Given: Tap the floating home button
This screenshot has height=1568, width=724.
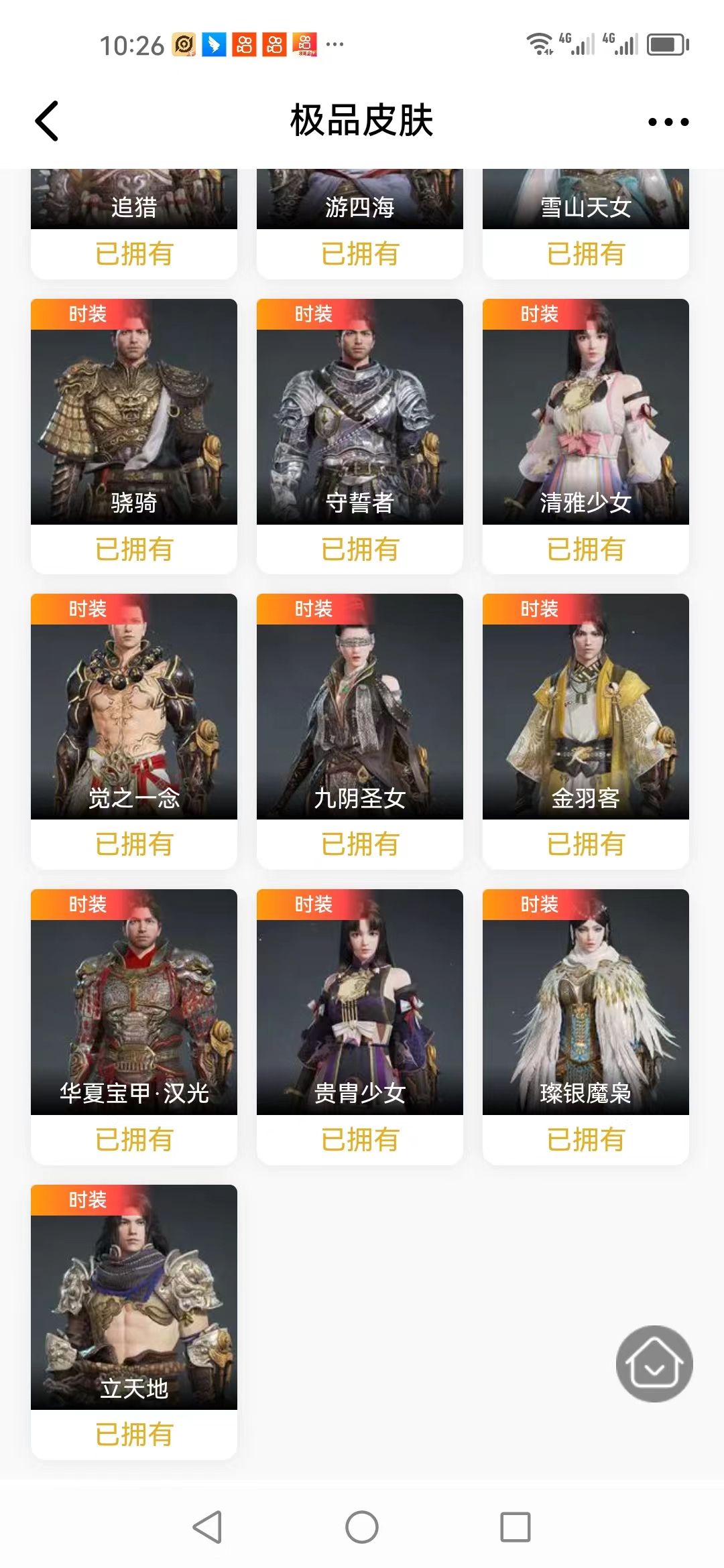Looking at the screenshot, I should [x=654, y=1364].
